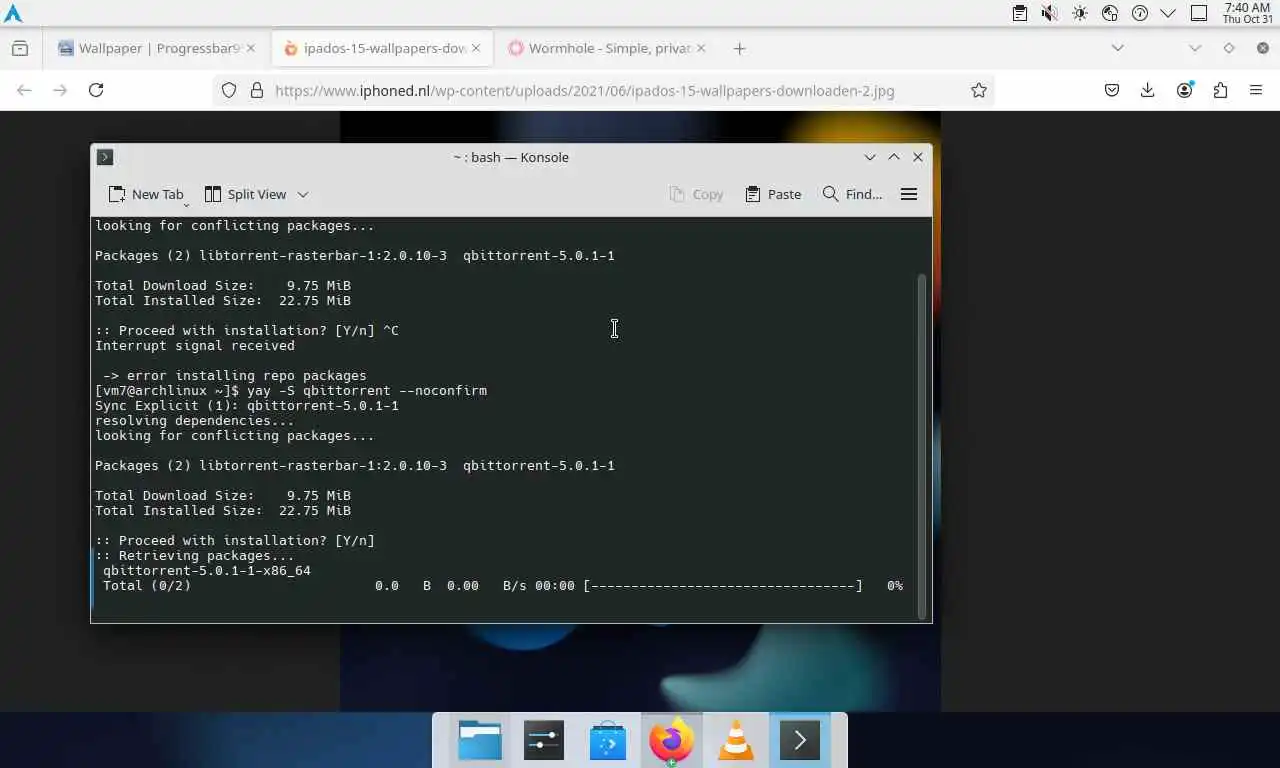Click the Konsole icon in the dock
The height and width of the screenshot is (768, 1280).
[800, 741]
